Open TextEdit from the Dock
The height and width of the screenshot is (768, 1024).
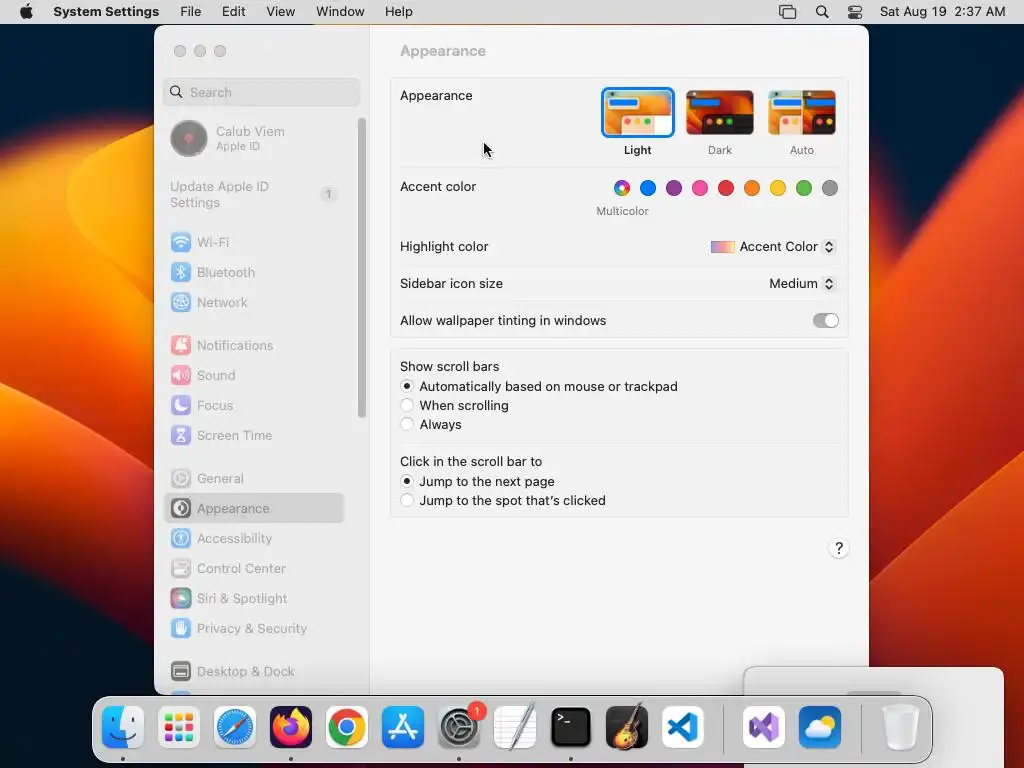pos(515,727)
